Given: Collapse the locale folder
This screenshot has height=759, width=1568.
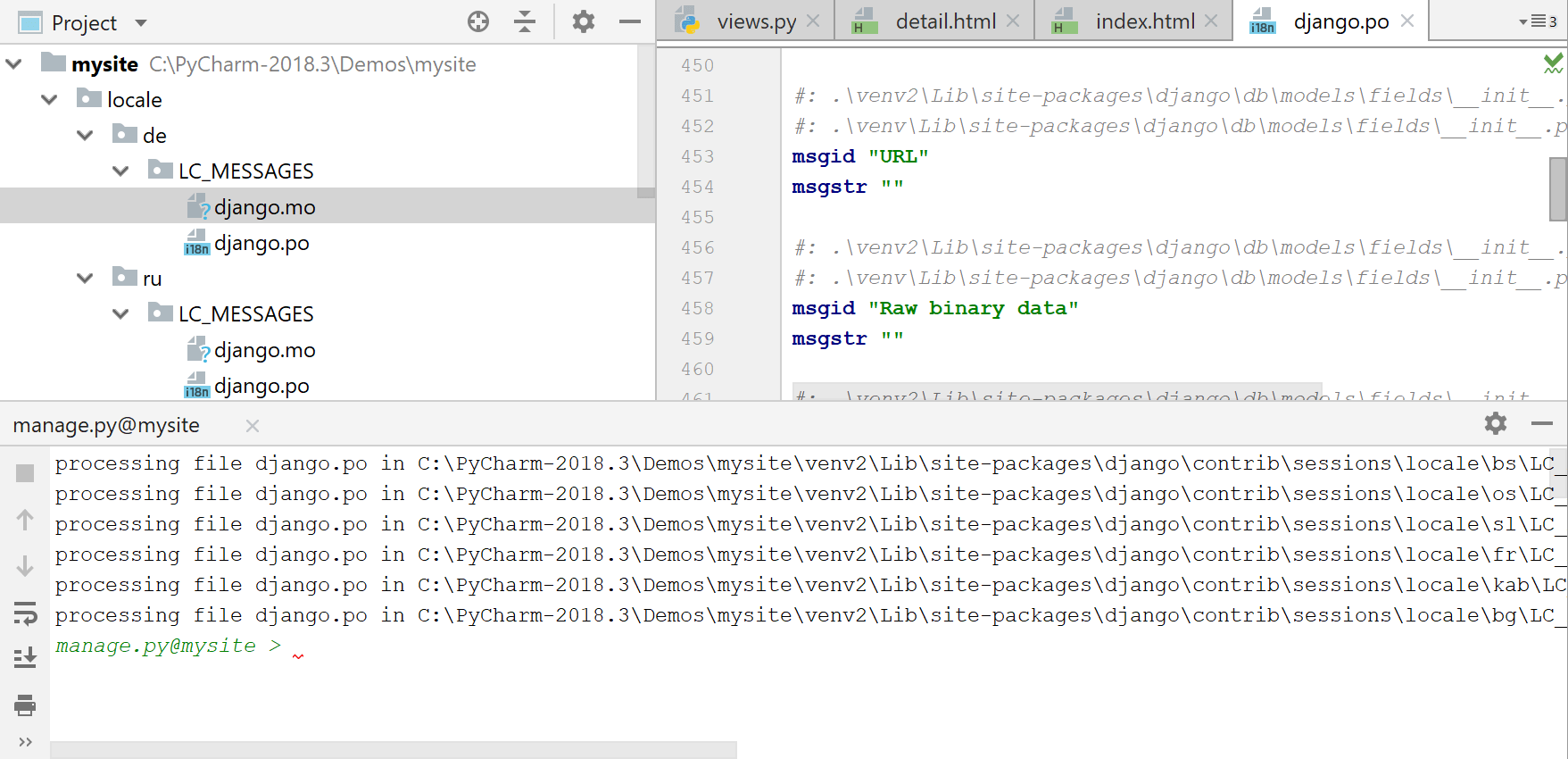Looking at the screenshot, I should point(49,100).
